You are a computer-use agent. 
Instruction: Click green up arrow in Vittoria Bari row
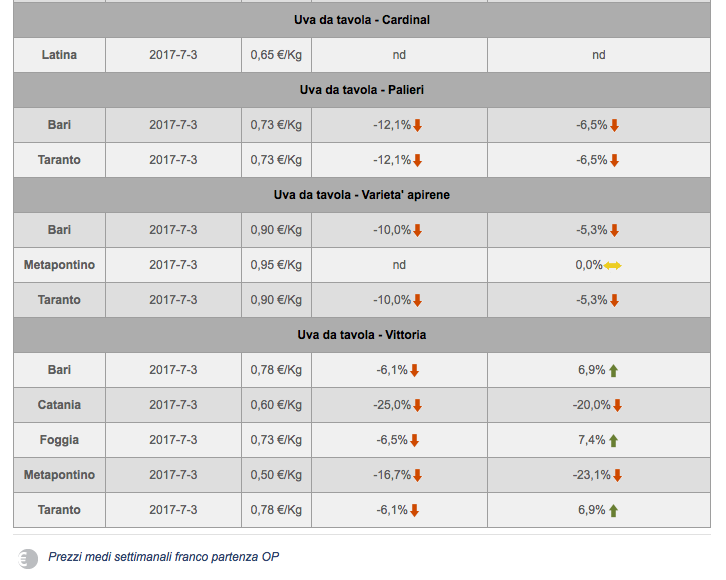click(x=613, y=371)
